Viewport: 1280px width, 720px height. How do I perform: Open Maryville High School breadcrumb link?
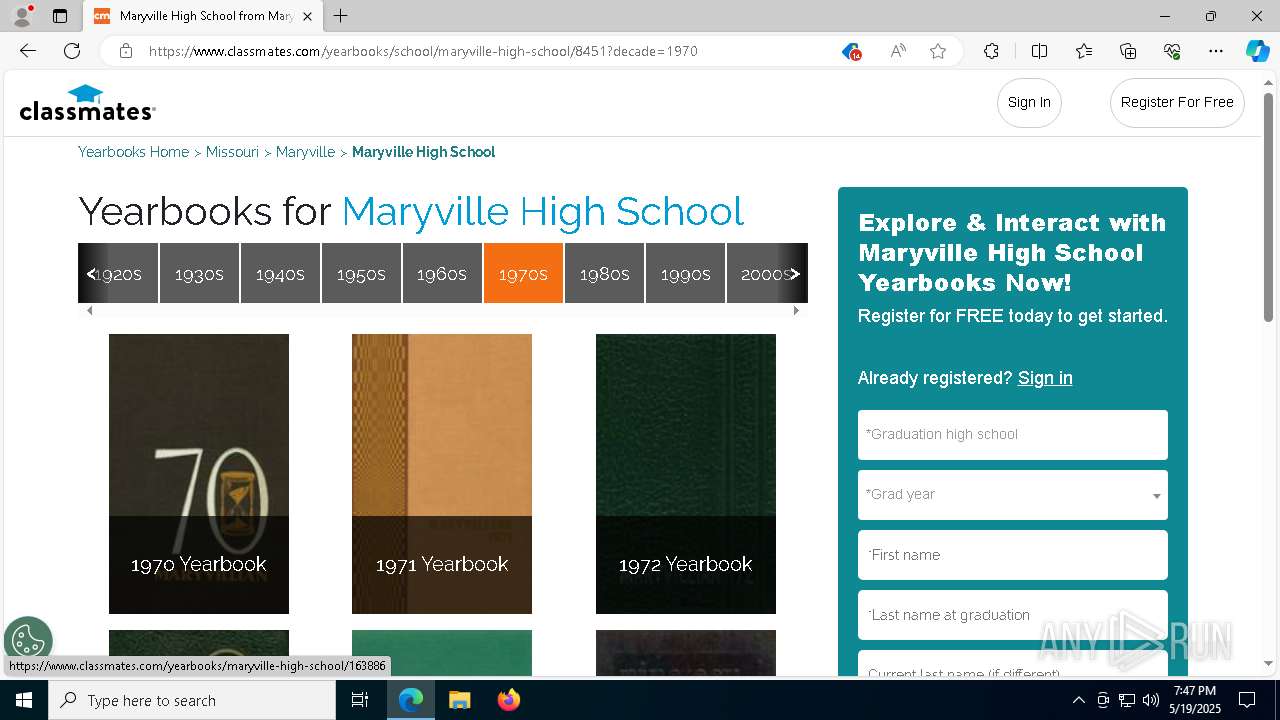click(423, 152)
